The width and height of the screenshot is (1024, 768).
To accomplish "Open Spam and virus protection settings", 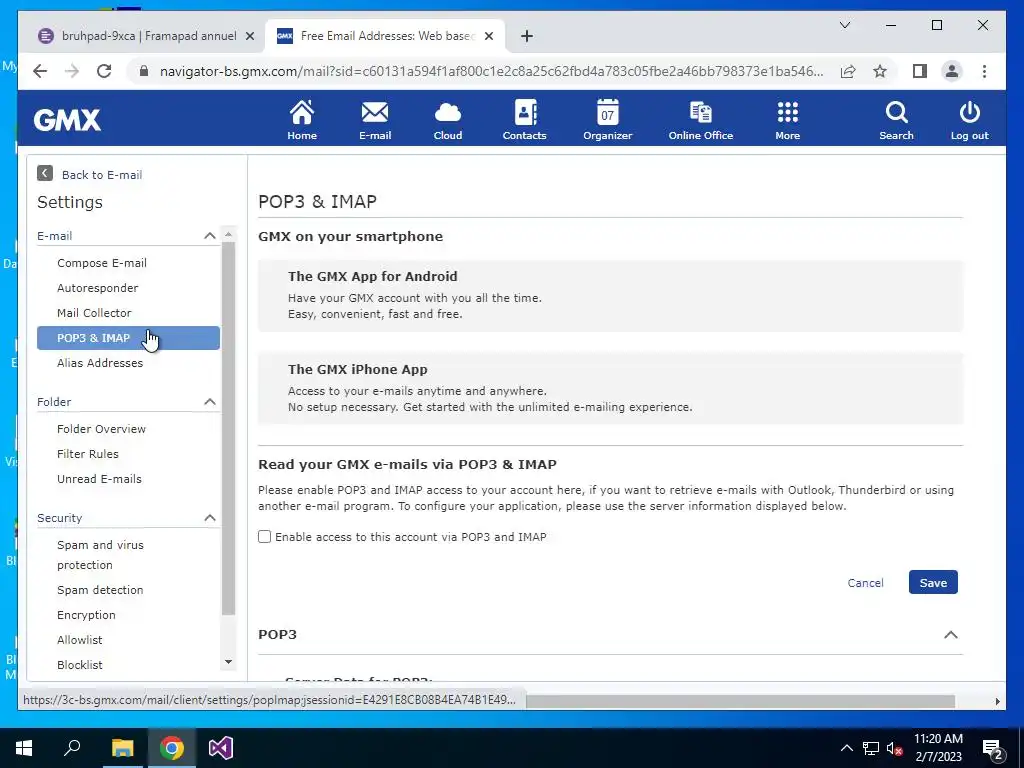I will [x=100, y=554].
